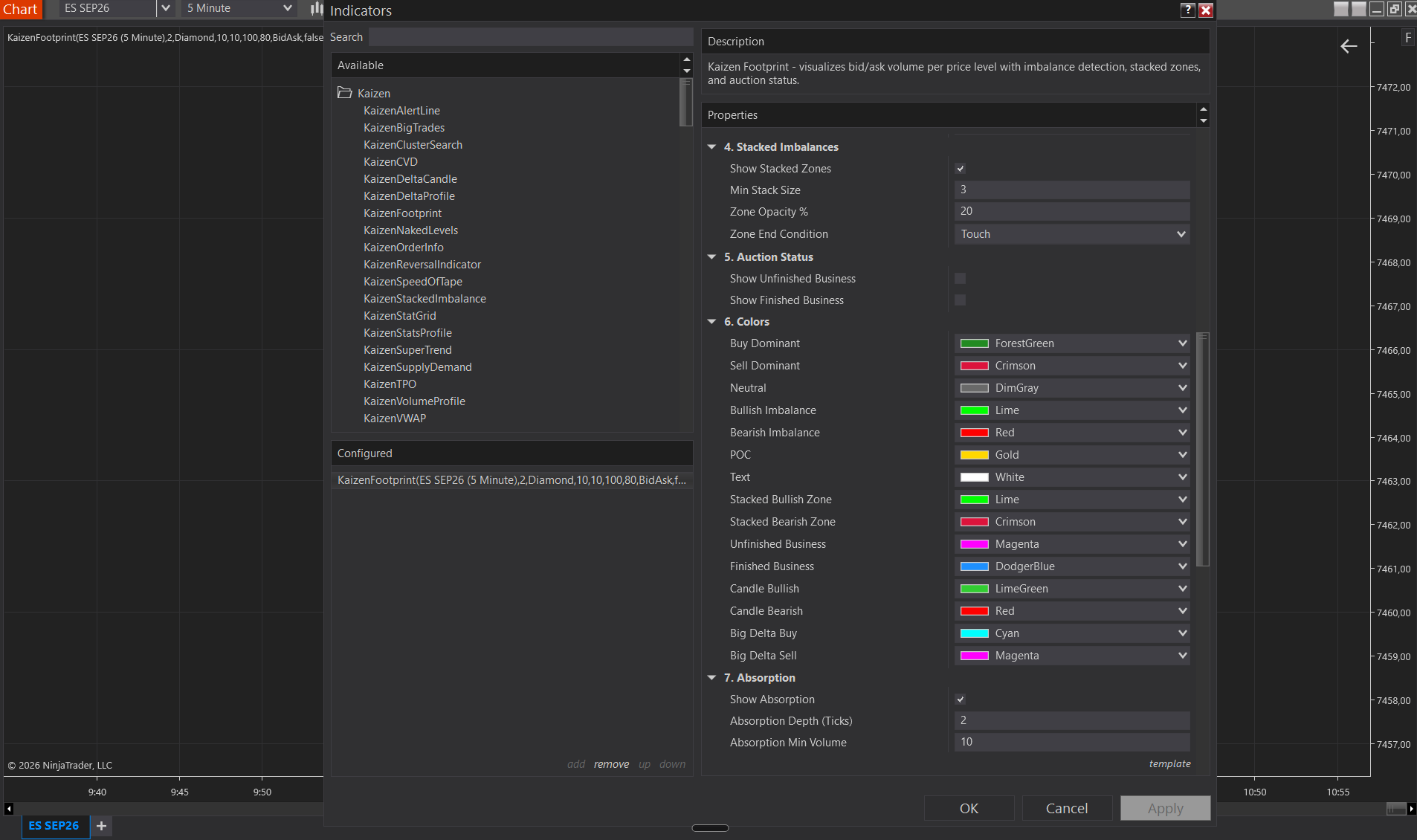Select KaizenStackedImbalance indicator
Screen dimensions: 1417x840
pos(425,299)
